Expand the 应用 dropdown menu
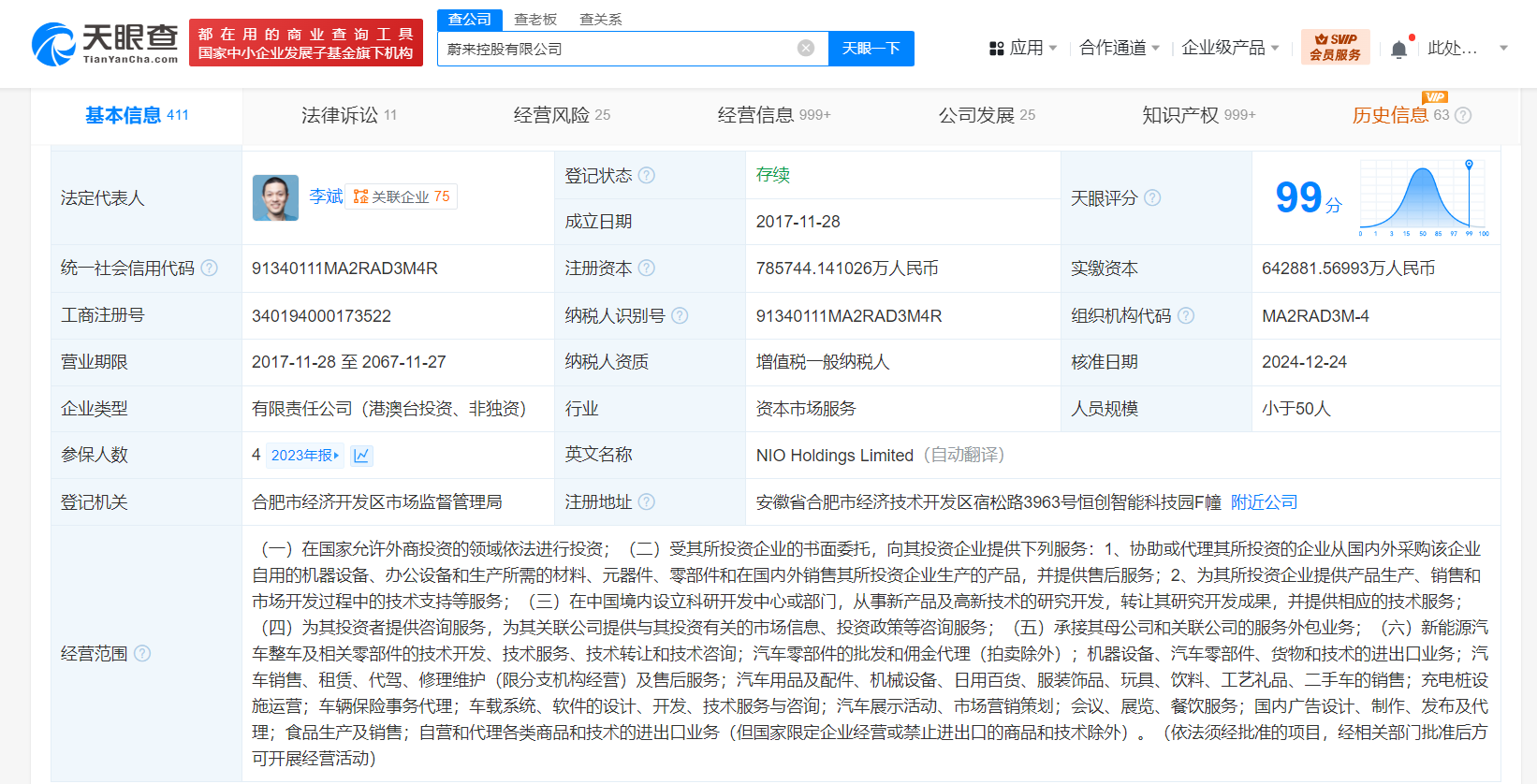This screenshot has width=1537, height=784. (x=1024, y=48)
